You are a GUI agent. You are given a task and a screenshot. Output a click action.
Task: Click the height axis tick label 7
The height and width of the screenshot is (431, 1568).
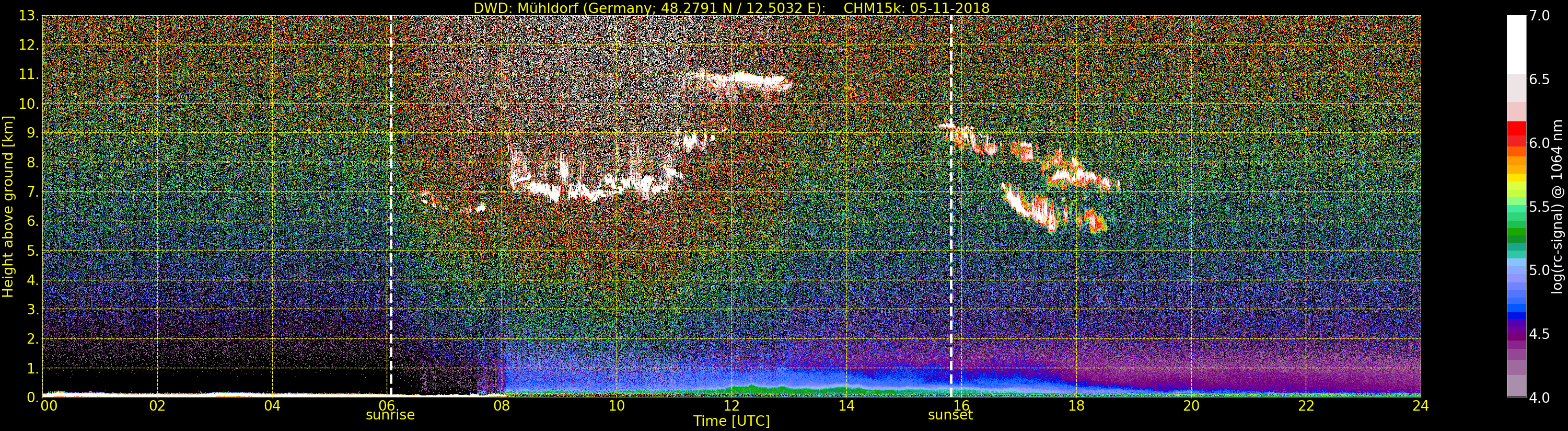32,192
